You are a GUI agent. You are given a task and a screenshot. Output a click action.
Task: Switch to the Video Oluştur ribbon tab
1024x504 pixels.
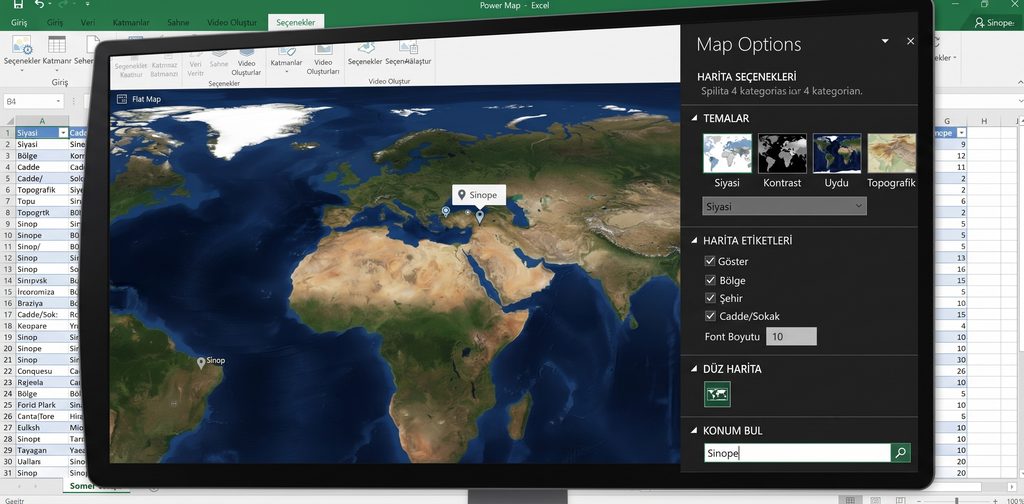coord(232,22)
